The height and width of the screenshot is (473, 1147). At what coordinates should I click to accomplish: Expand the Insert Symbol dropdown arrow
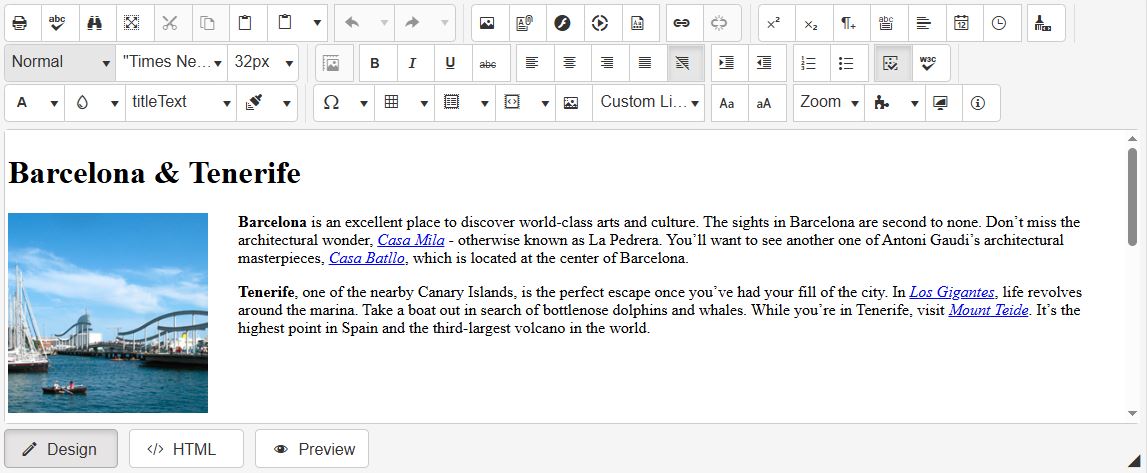pyautogui.click(x=364, y=103)
